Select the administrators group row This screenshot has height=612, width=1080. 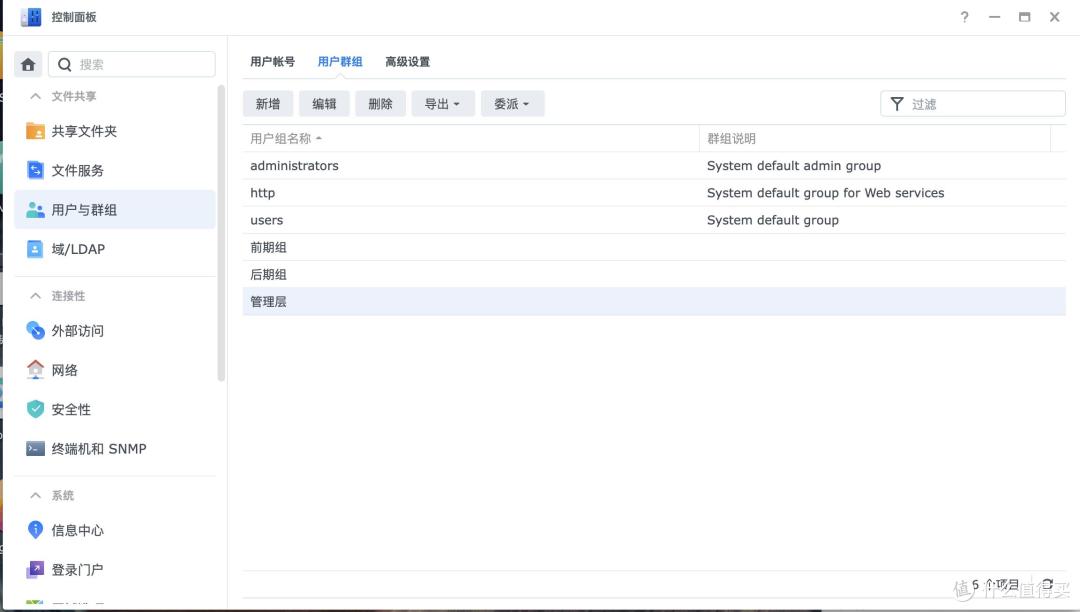tap(654, 165)
